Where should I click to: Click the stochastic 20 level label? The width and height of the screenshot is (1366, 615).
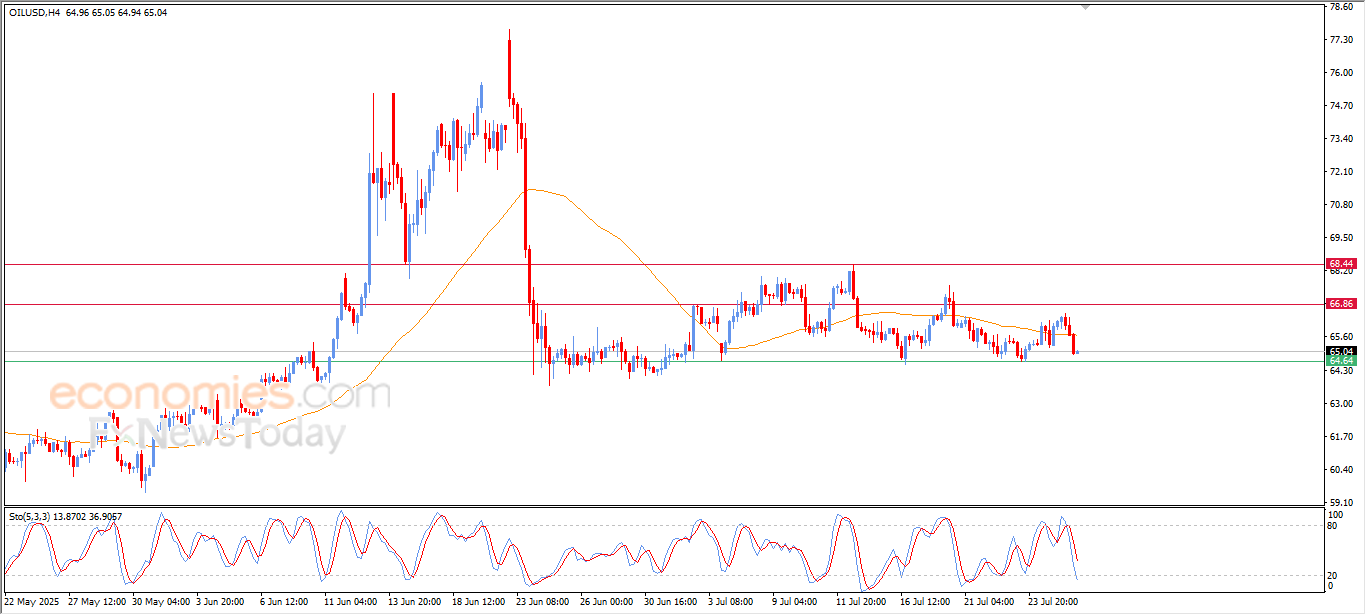pos(1334,575)
